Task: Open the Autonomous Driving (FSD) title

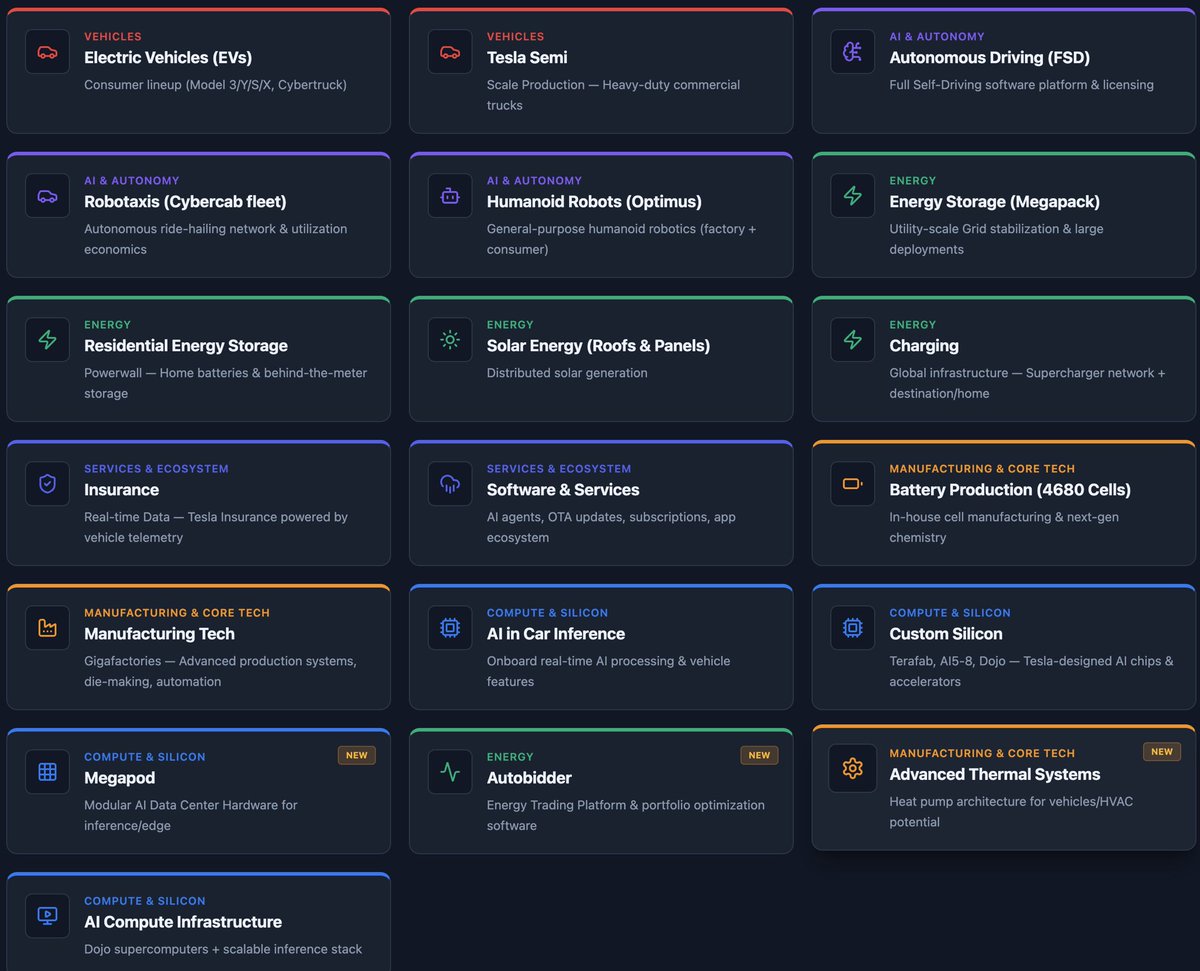Action: [x=990, y=57]
